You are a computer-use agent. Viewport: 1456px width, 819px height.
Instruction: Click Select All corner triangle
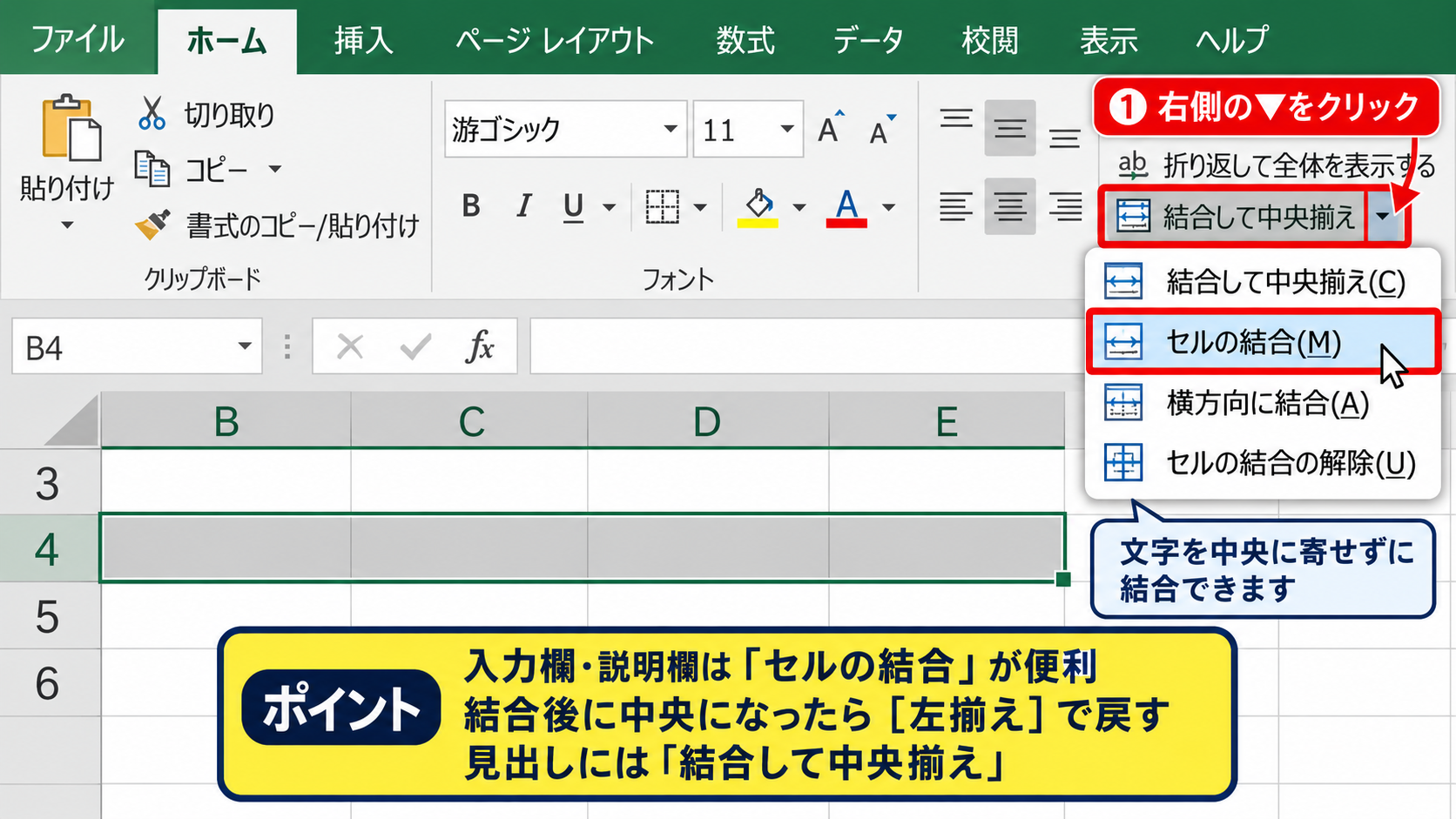click(x=73, y=420)
